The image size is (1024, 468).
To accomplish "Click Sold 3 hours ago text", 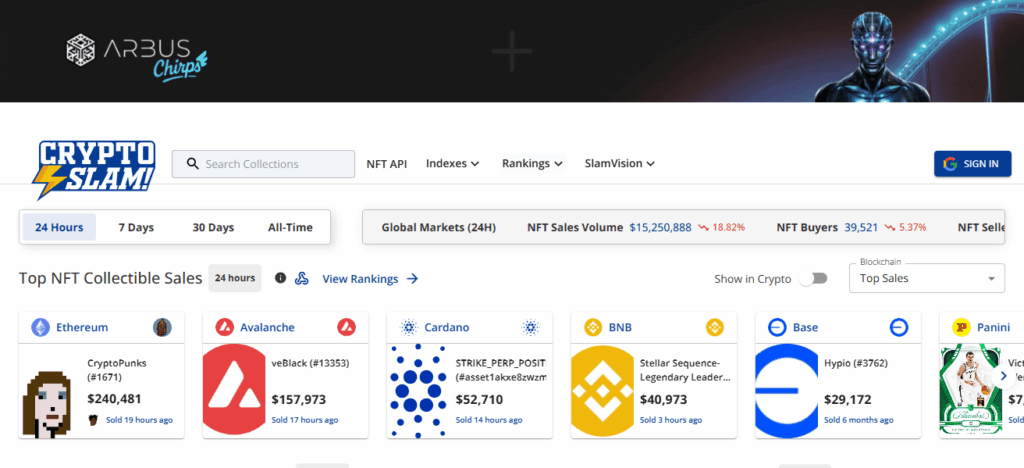I will (x=671, y=420).
